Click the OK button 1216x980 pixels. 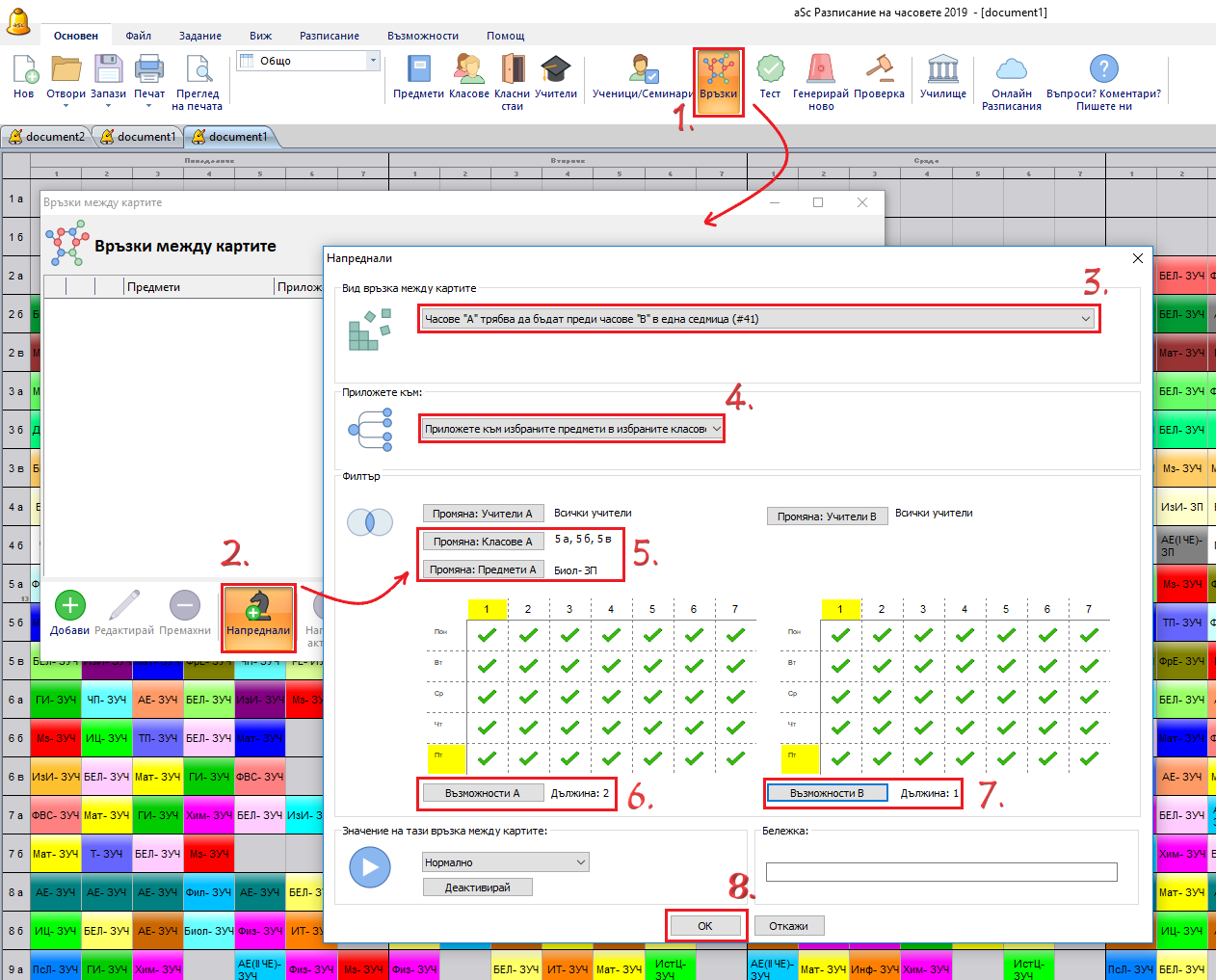[704, 926]
